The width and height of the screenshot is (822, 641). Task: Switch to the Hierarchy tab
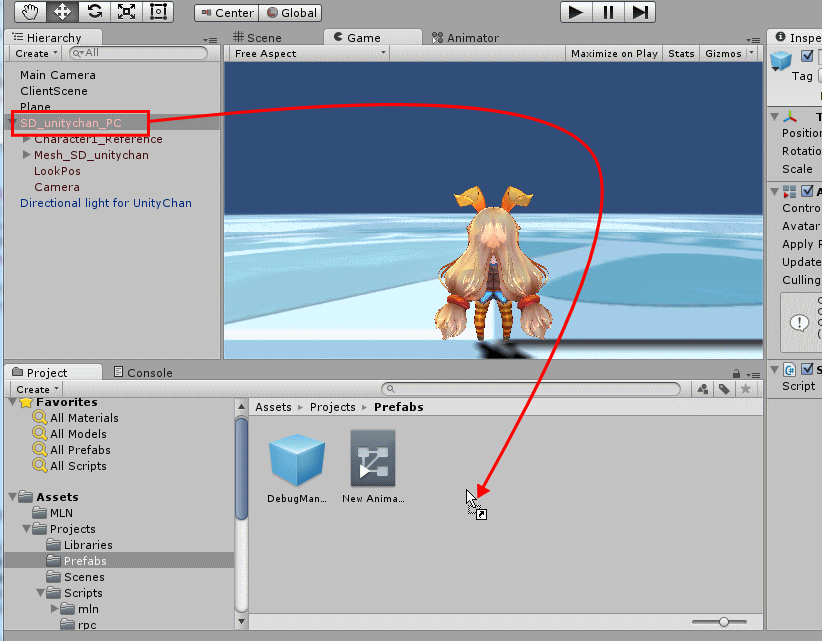(x=53, y=38)
